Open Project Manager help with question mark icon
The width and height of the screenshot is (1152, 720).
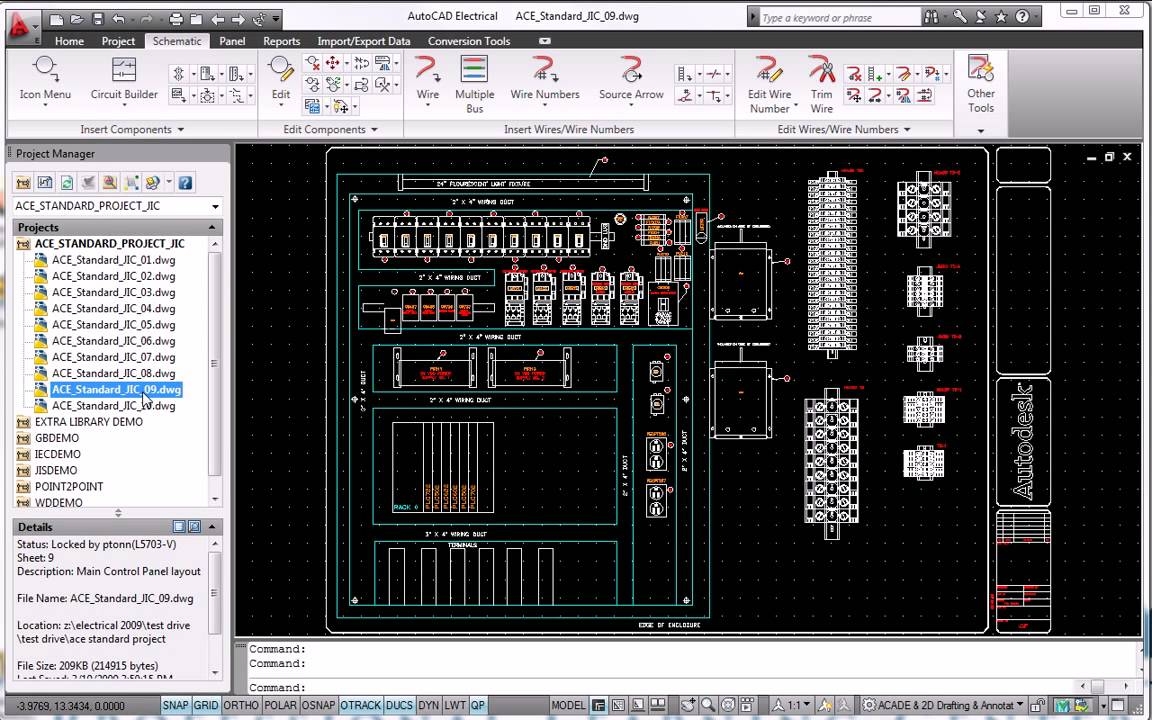point(186,182)
